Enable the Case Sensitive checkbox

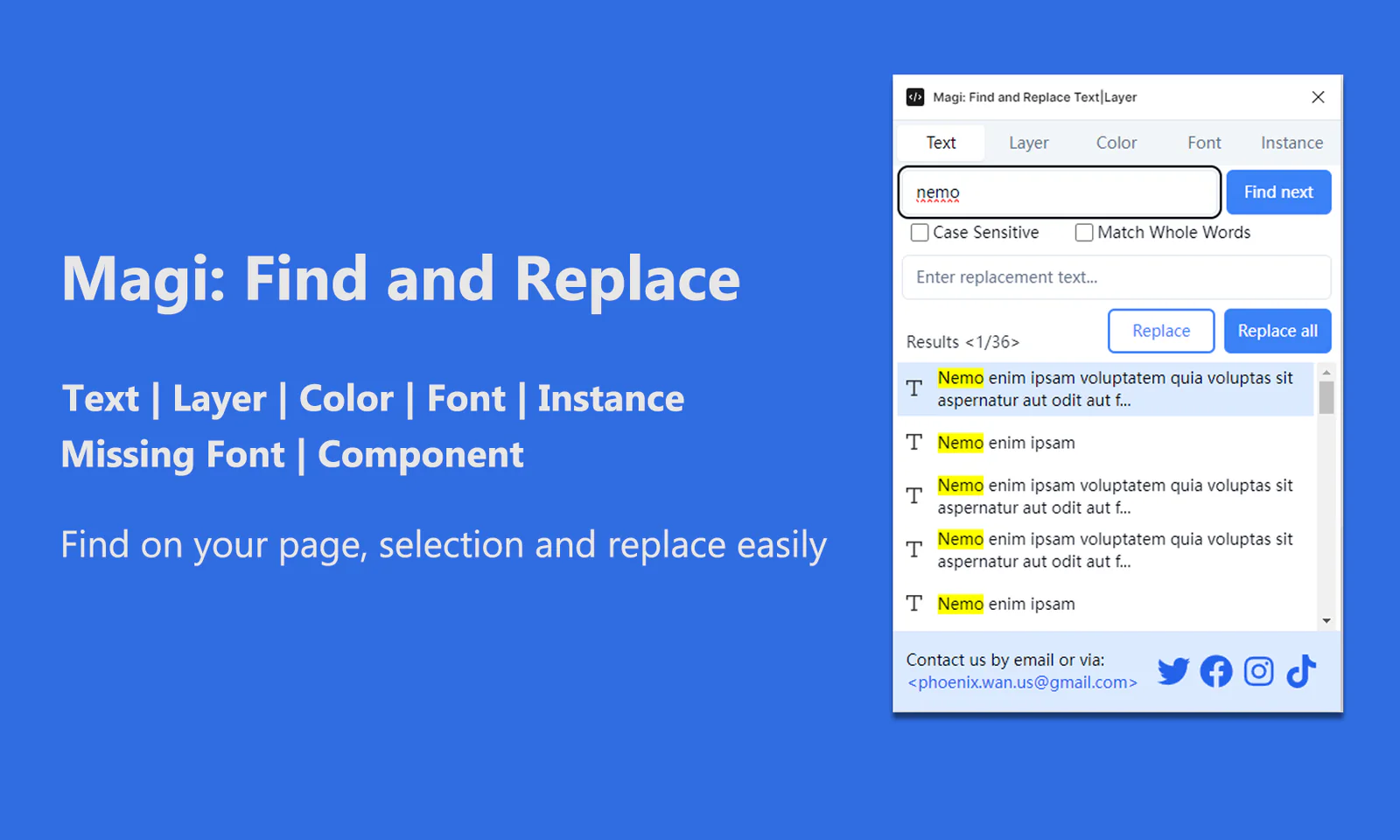920,233
